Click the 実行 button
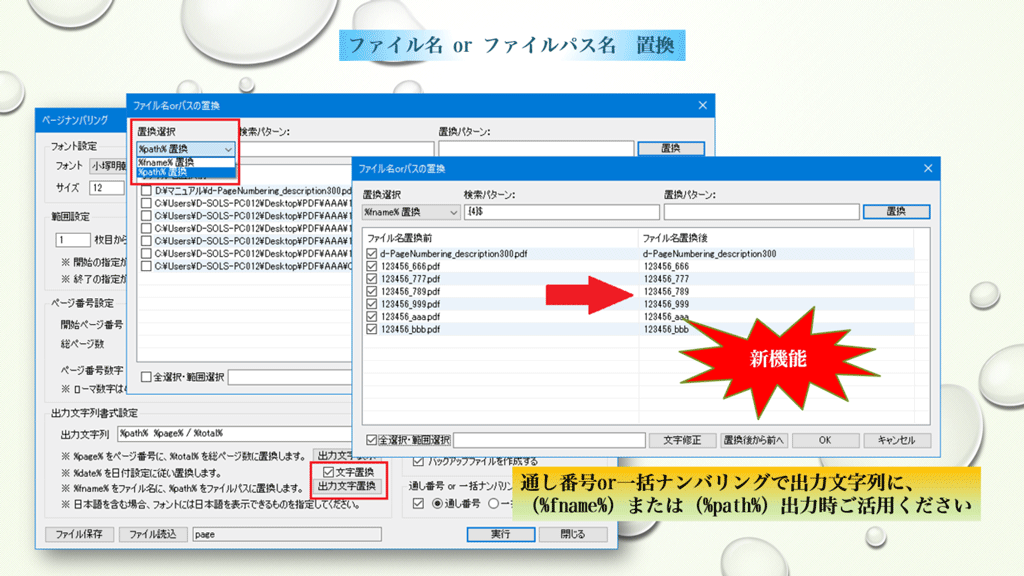Image resolution: width=1024 pixels, height=576 pixels. (x=501, y=534)
